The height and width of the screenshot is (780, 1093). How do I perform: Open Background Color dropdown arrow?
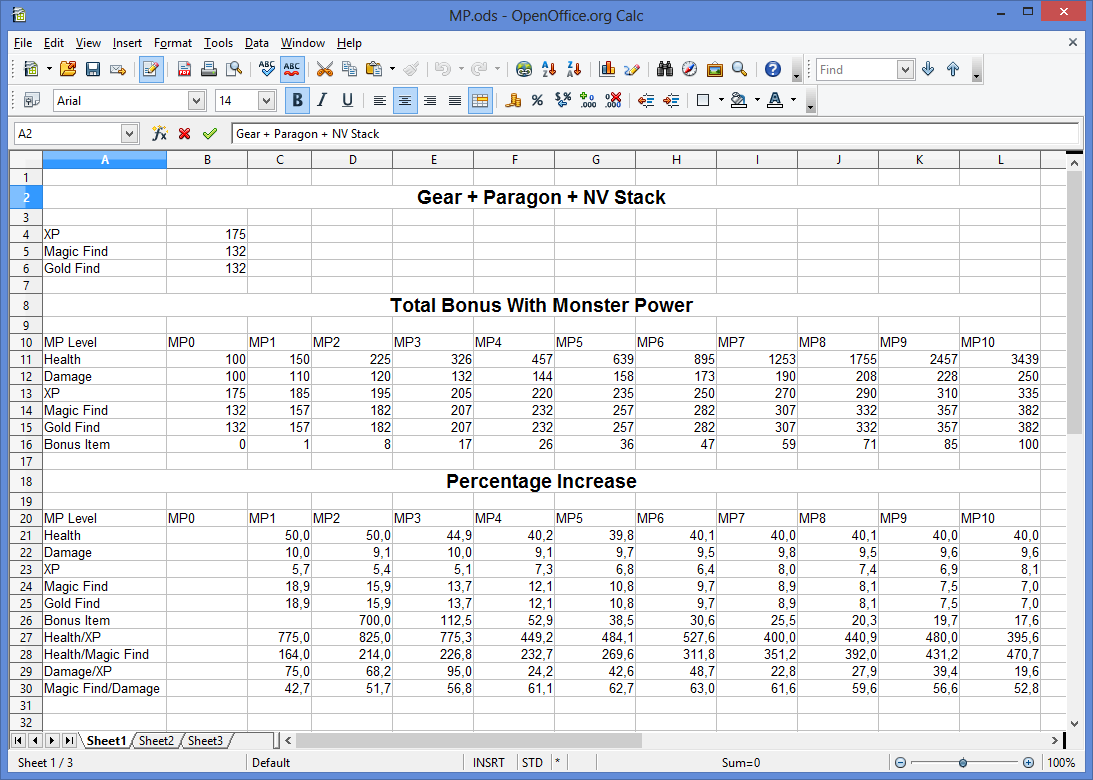[757, 100]
